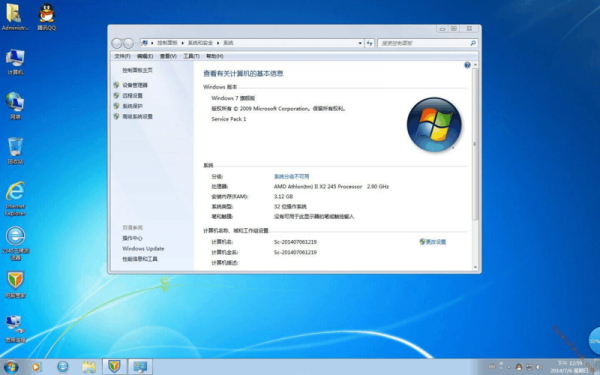Image resolution: width=600 pixels, height=375 pixels.
Task: Open the 帮助(H) menu
Action: 215,56
